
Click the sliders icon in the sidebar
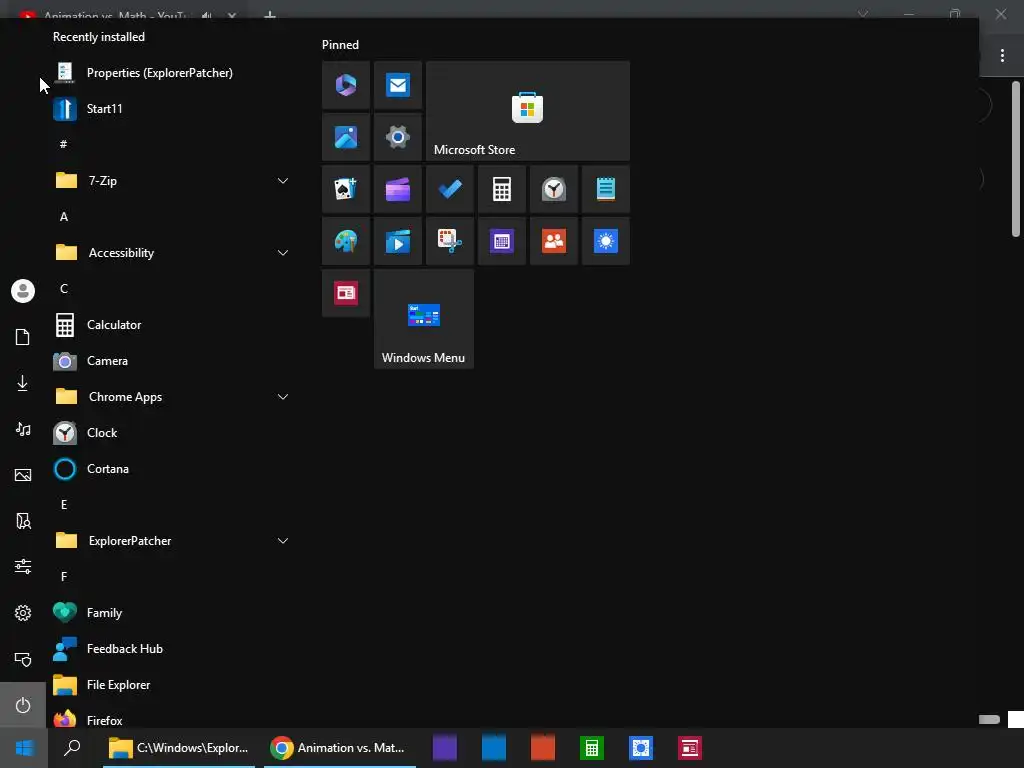tap(23, 566)
